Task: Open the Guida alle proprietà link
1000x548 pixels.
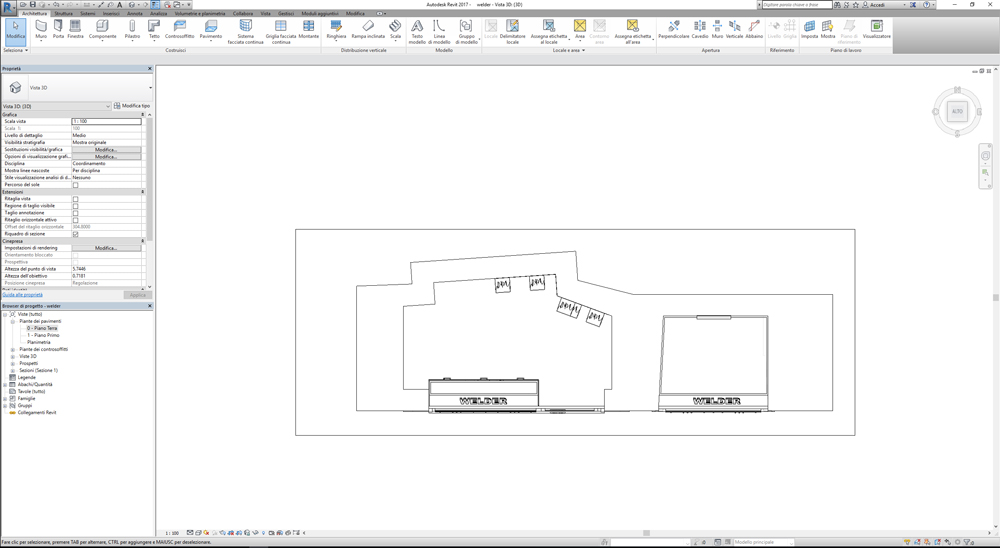Action: point(22,295)
